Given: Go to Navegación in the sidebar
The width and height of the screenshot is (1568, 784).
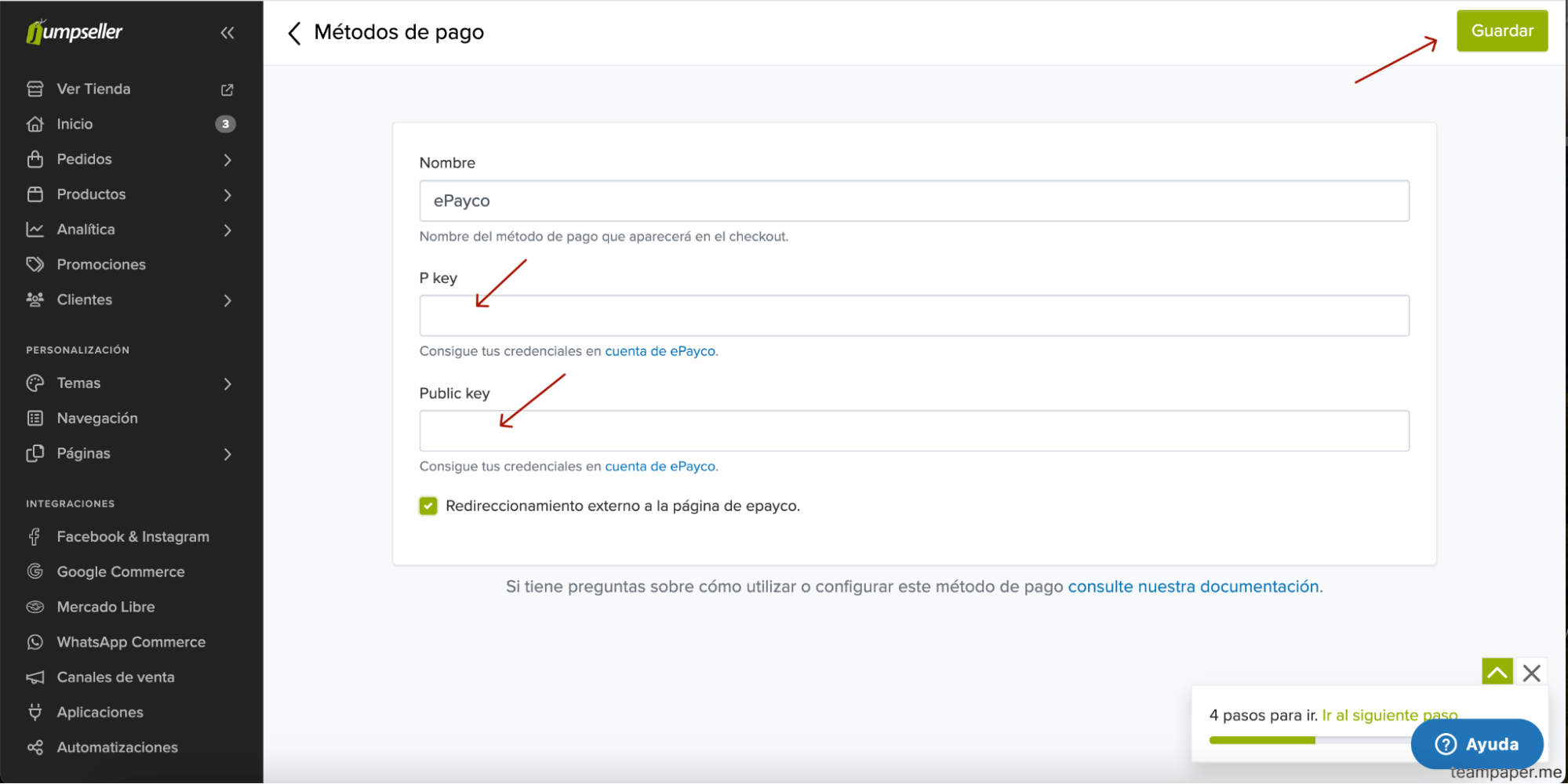Looking at the screenshot, I should pyautogui.click(x=97, y=419).
